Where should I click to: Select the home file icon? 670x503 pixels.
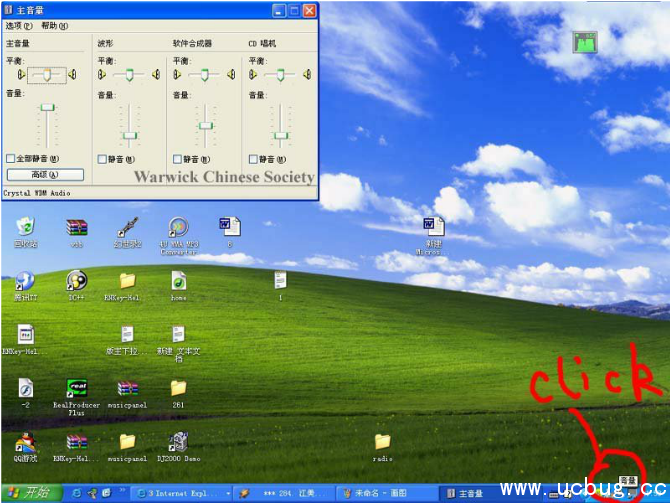pos(179,286)
